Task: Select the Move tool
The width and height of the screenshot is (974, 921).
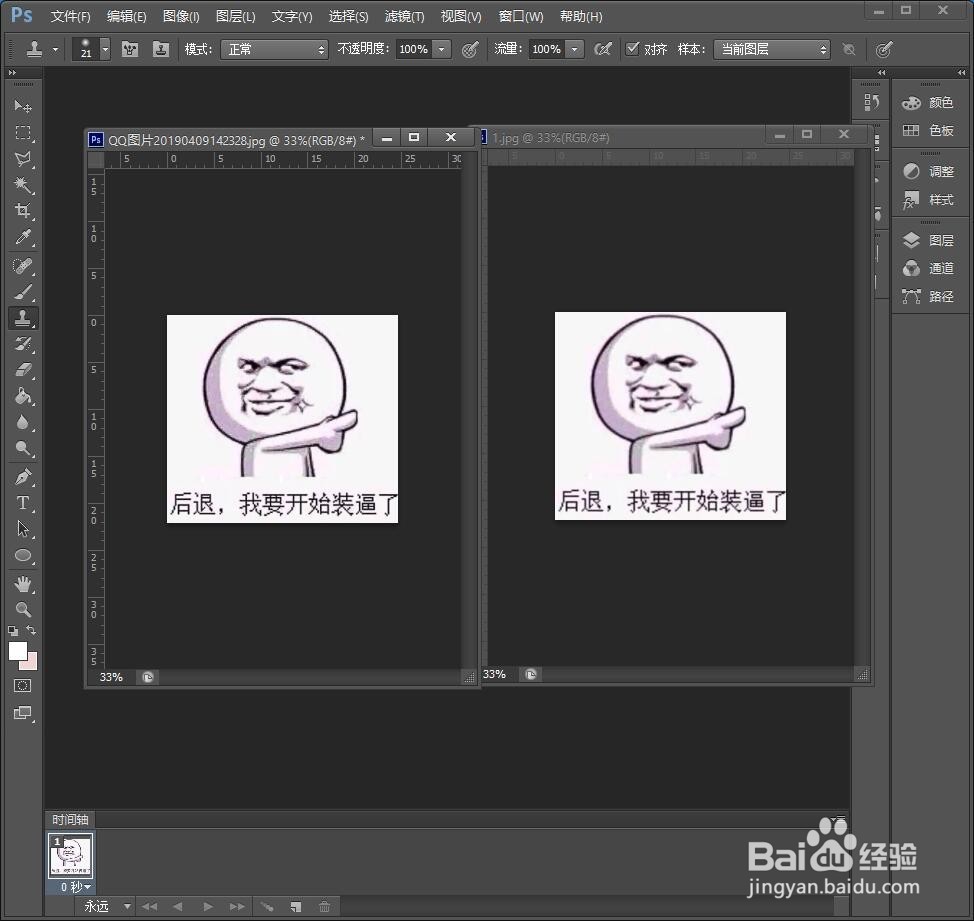Action: [x=23, y=106]
